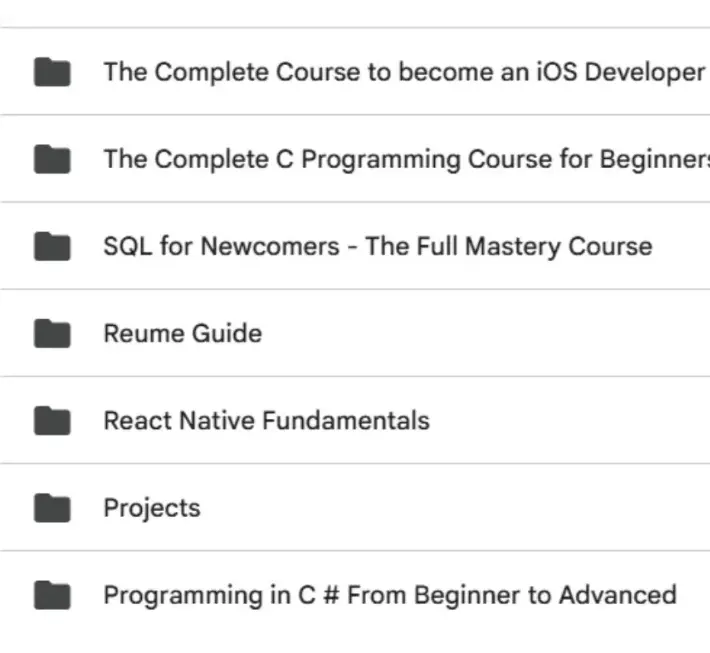Viewport: 710px width, 653px height.
Task: Select React Native Fundamentals row's empty area
Action: 570,420
